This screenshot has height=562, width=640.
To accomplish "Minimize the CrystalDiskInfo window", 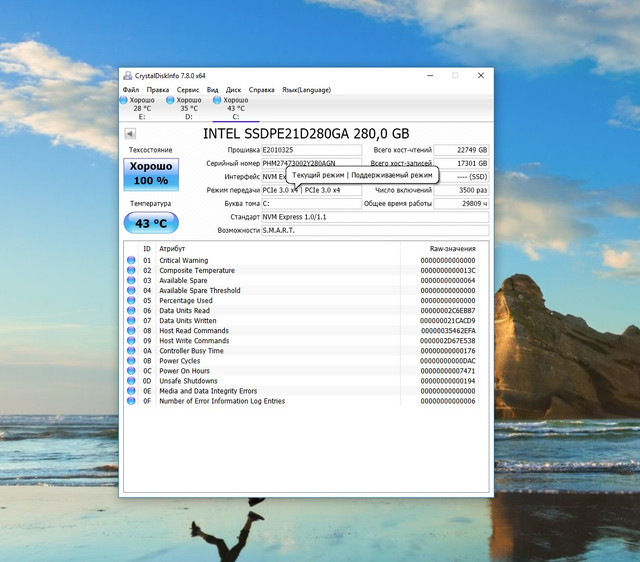I will tap(430, 76).
